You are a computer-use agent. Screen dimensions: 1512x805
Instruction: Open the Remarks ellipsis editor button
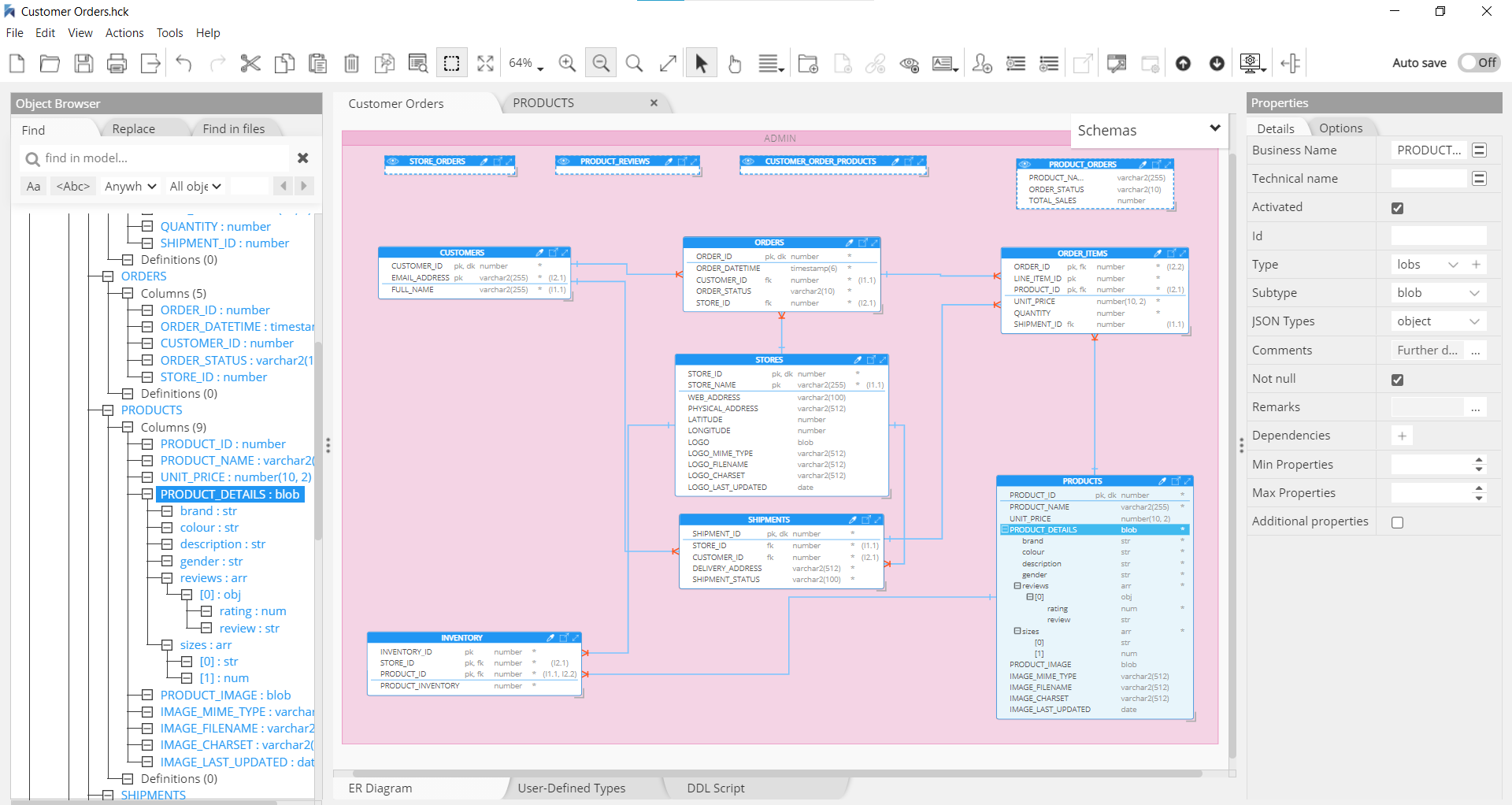pos(1476,407)
